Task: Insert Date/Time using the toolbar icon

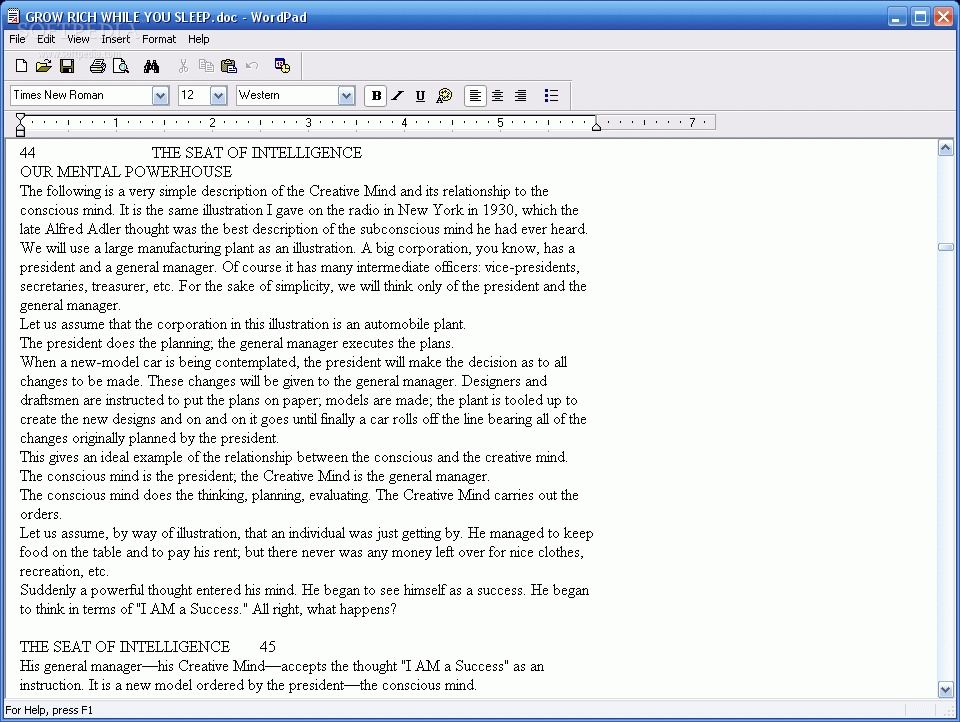Action: (282, 66)
